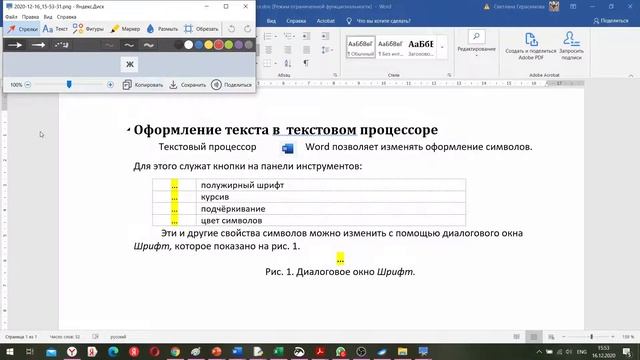Open the Редактирование dropdown in Word
The width and height of the screenshot is (640, 360).
click(476, 43)
